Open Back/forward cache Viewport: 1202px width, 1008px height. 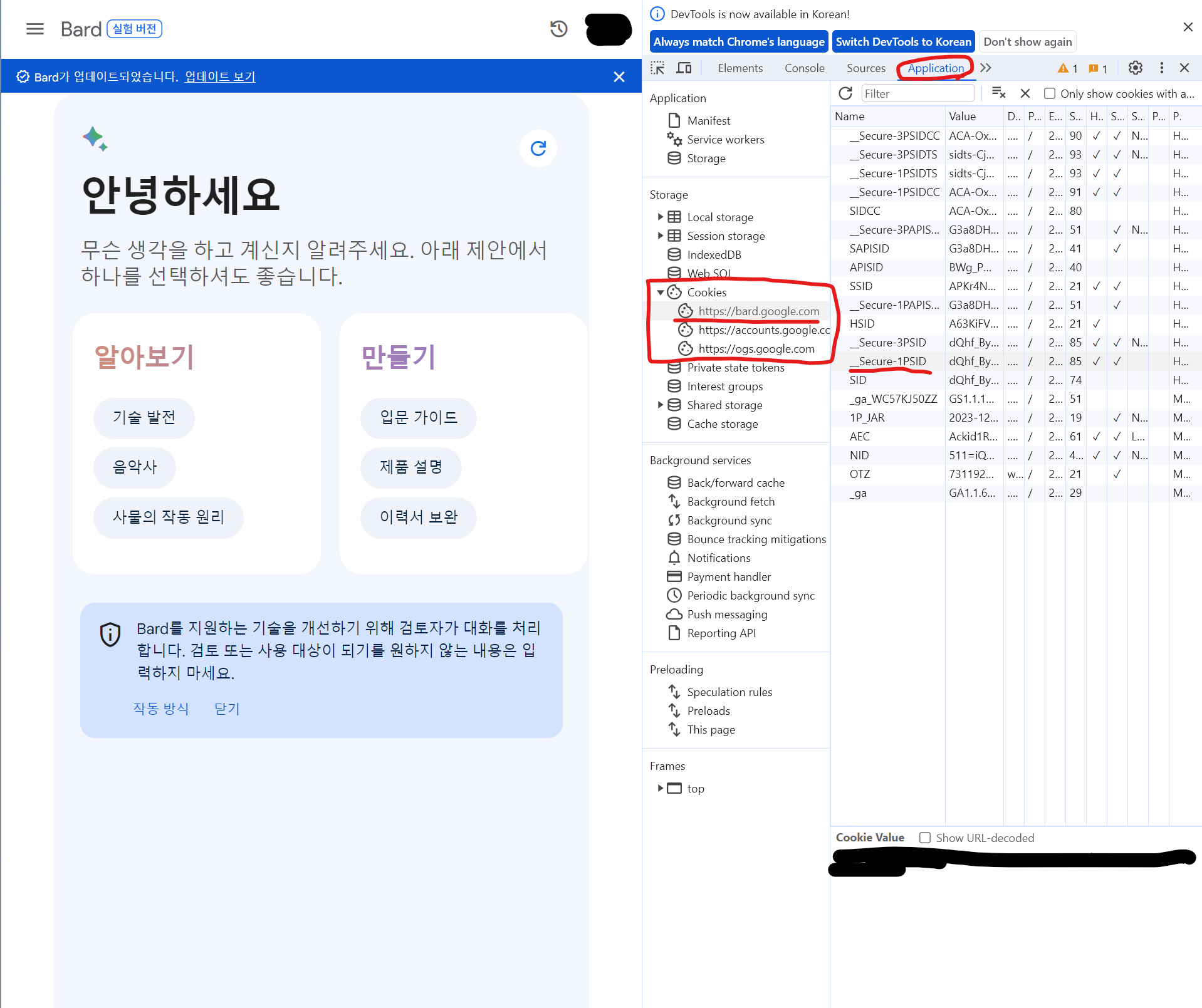735,482
